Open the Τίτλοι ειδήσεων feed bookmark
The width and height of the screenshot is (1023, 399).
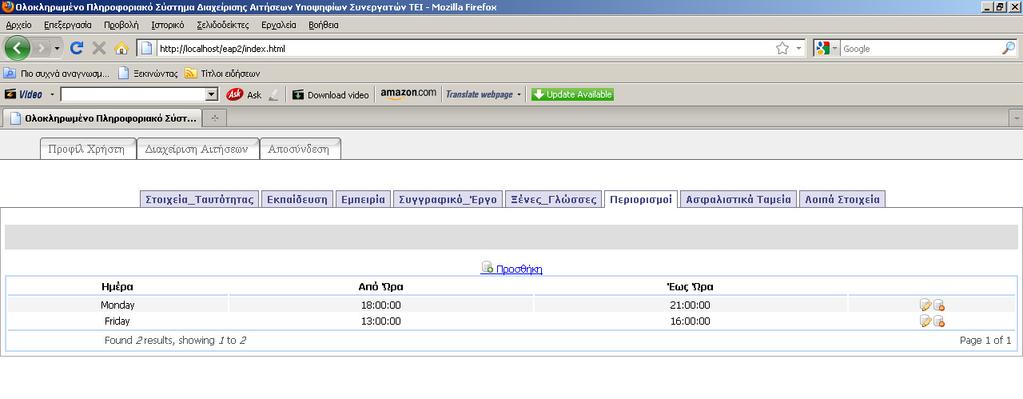(222, 74)
